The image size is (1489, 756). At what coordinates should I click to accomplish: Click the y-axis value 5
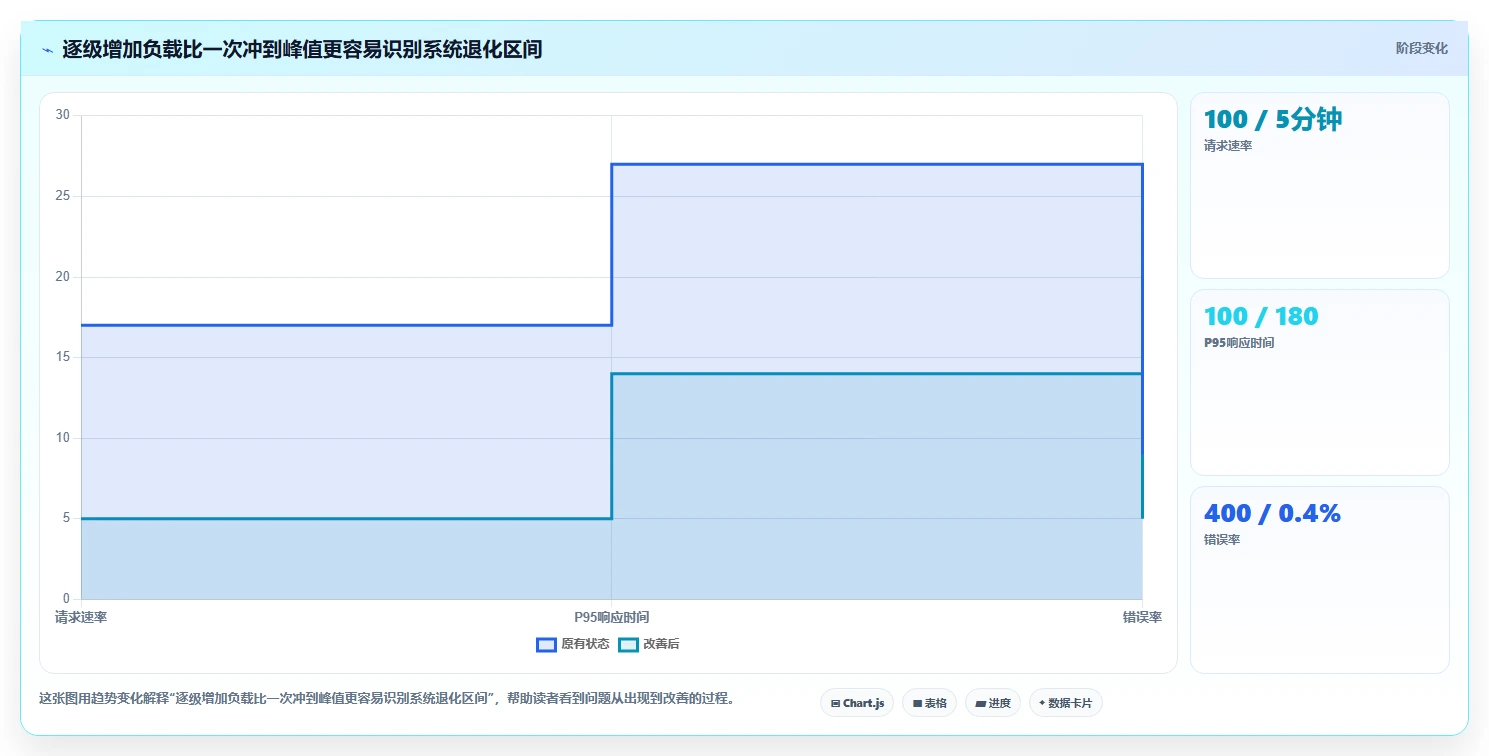pyautogui.click(x=66, y=518)
